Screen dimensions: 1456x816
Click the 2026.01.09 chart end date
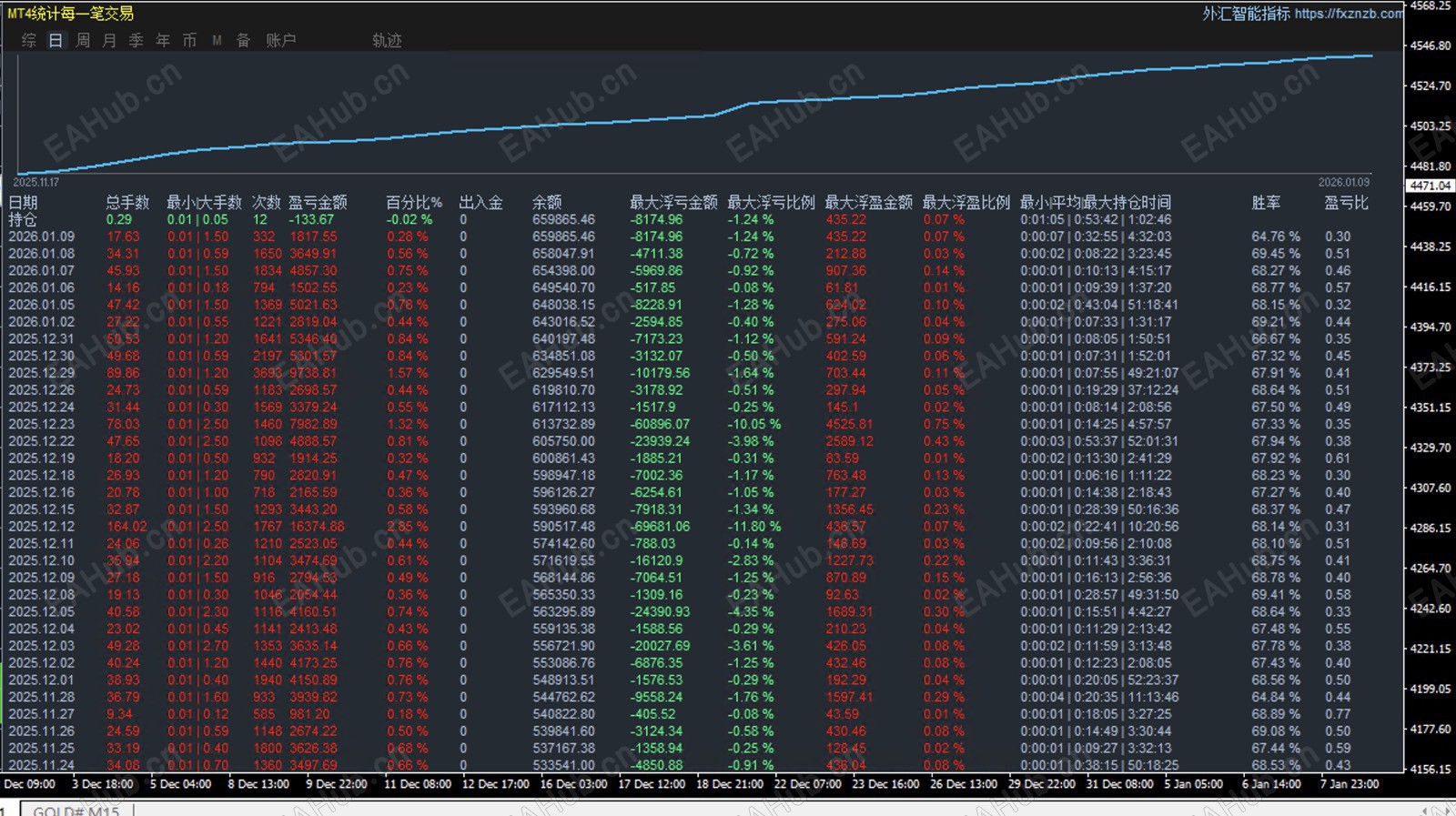(1344, 183)
